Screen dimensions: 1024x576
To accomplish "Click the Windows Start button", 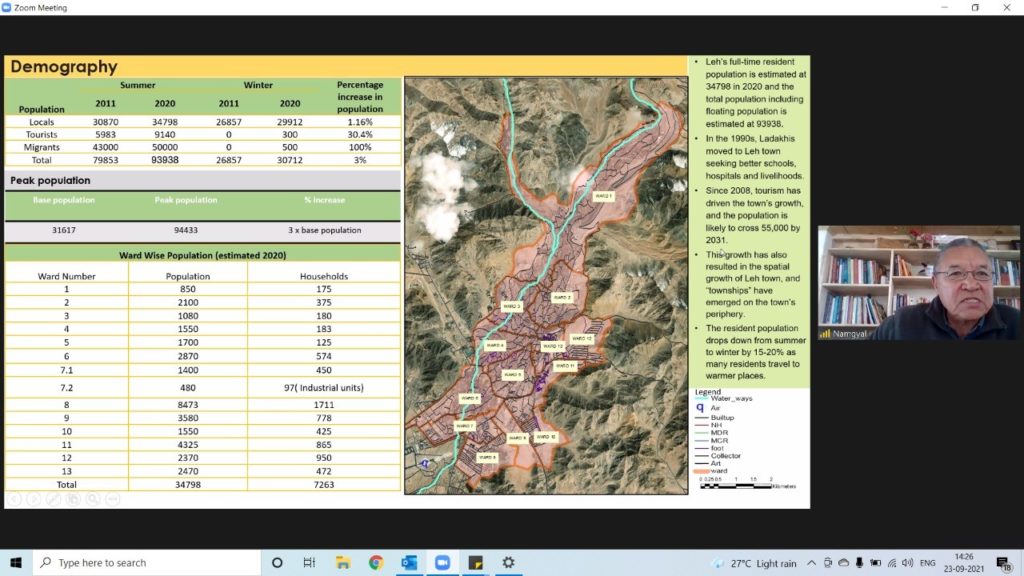I will point(16,563).
